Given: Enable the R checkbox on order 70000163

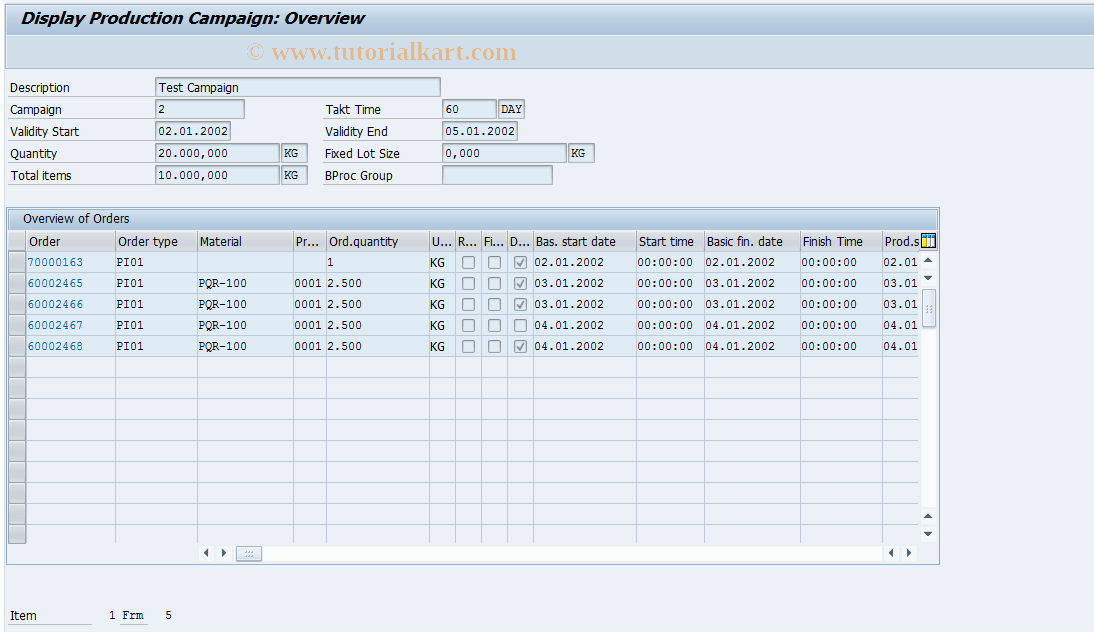Looking at the screenshot, I should tap(468, 262).
